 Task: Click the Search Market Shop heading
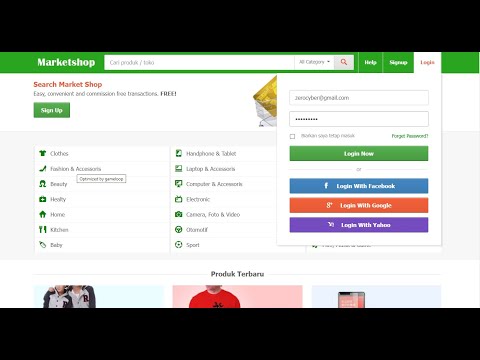pyautogui.click(x=68, y=84)
